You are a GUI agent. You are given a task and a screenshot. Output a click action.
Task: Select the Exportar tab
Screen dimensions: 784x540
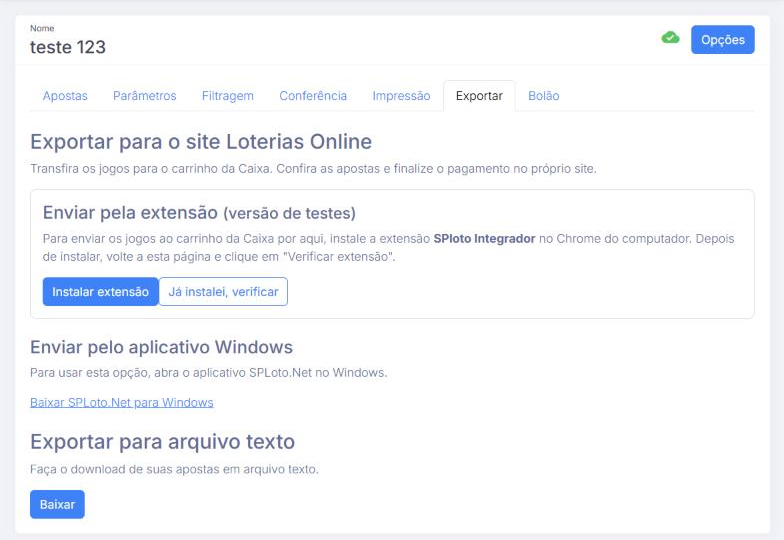(x=479, y=96)
